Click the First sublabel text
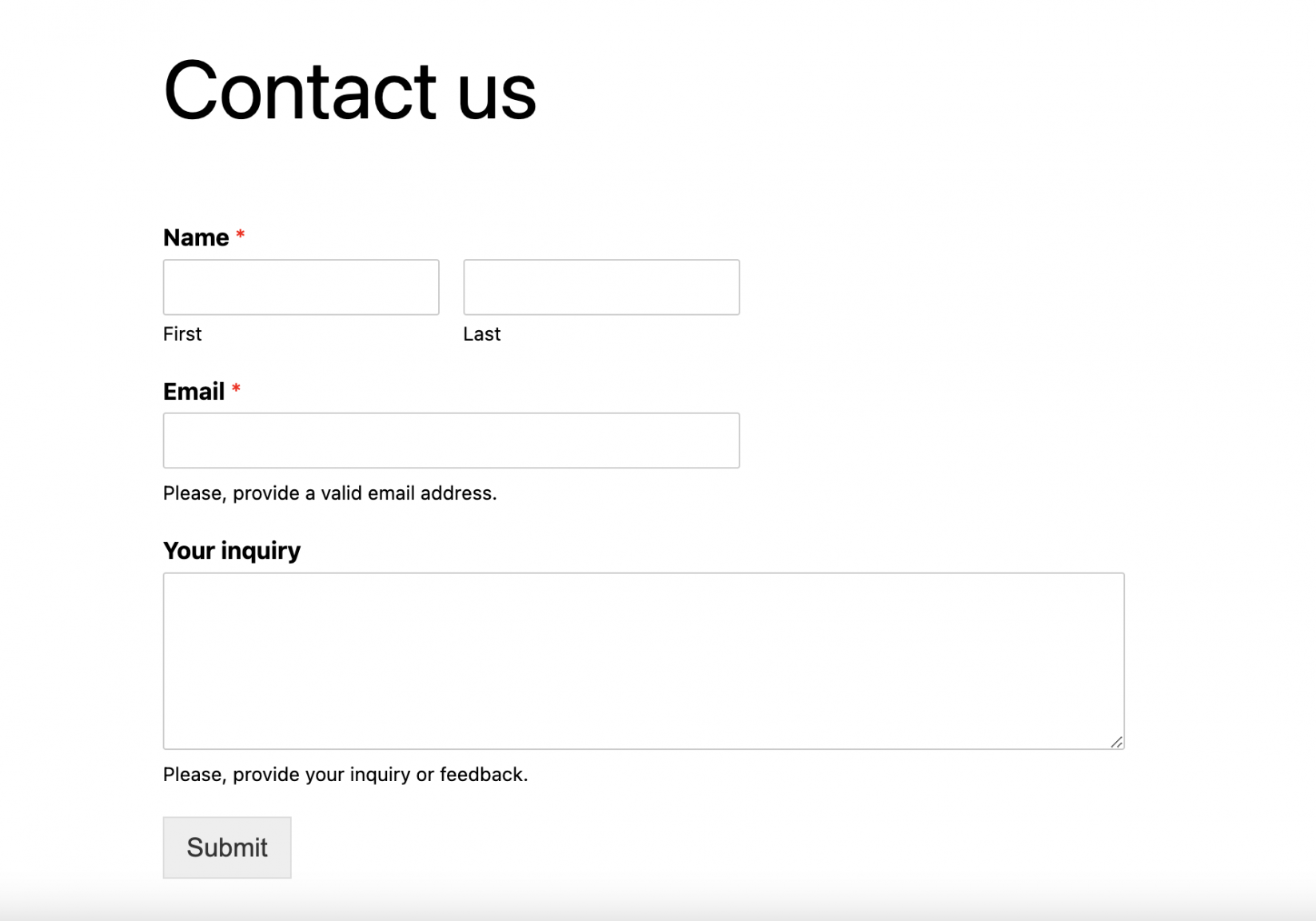1316x921 pixels. (182, 334)
